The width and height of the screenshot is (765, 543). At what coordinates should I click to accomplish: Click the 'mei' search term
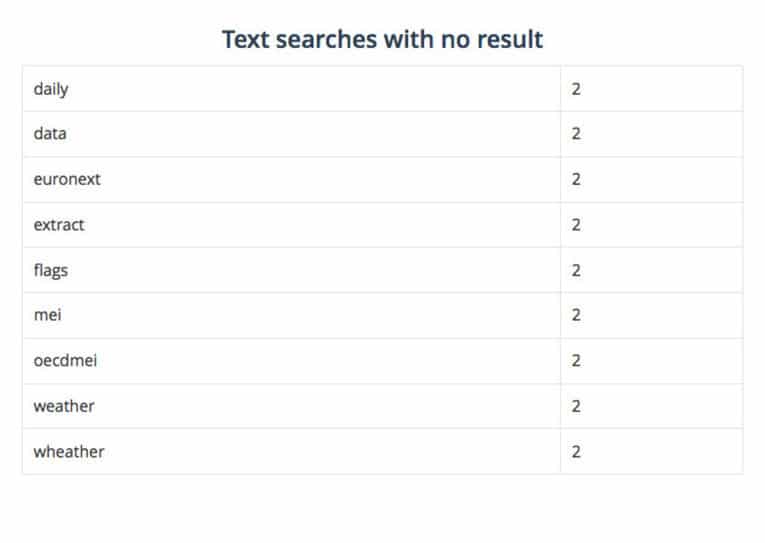47,315
